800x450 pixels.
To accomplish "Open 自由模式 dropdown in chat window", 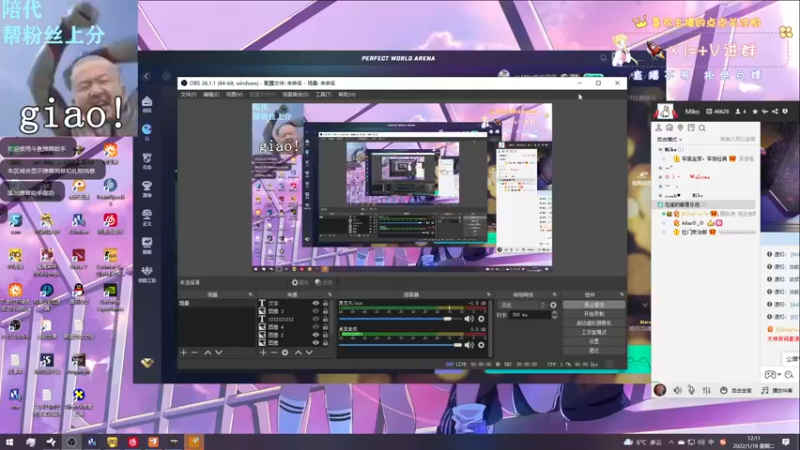I will [669, 139].
